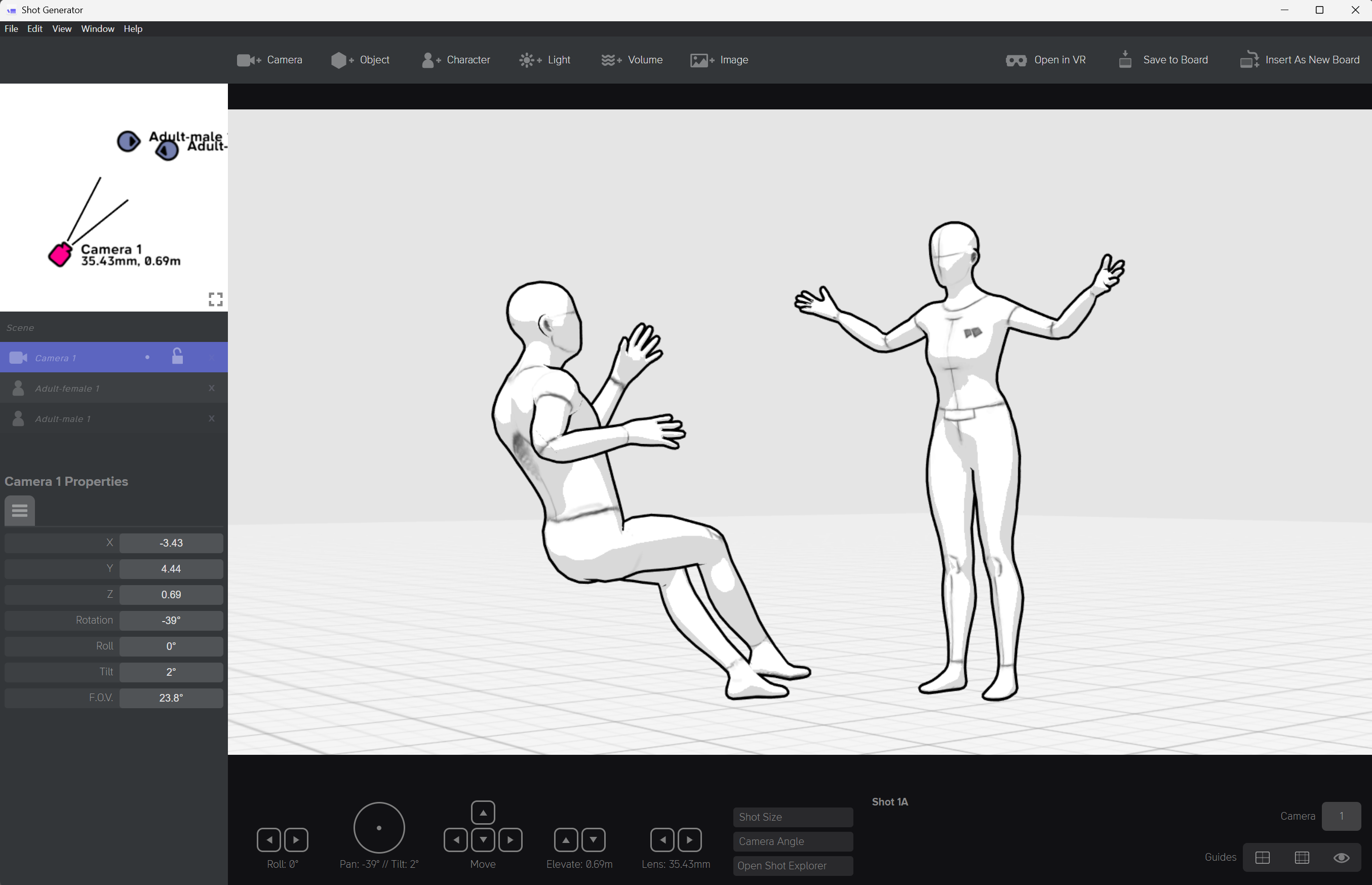Open the Camera 1 properties list menu

(20, 510)
